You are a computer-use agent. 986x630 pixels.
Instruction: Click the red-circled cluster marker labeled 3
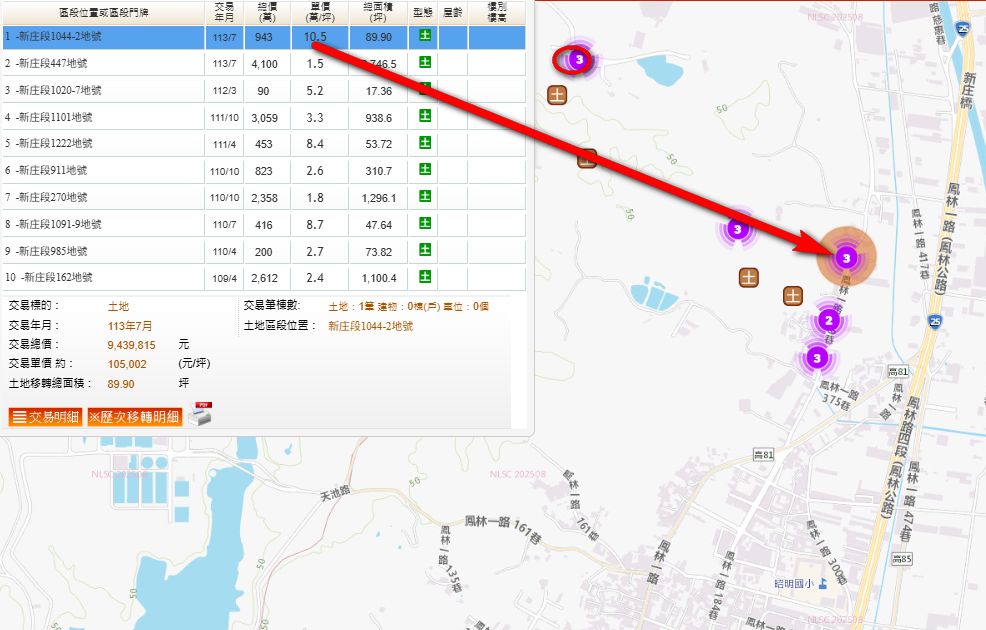coord(578,60)
